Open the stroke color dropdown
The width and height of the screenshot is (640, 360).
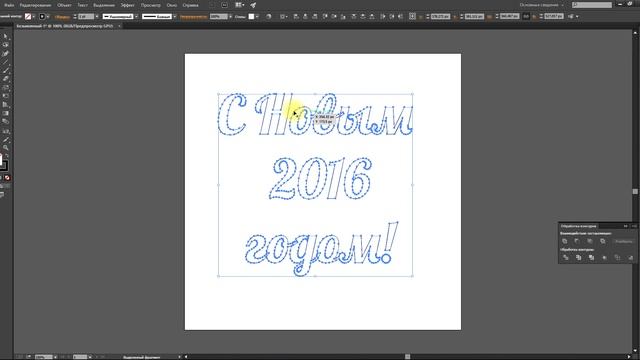pyautogui.click(x=48, y=17)
